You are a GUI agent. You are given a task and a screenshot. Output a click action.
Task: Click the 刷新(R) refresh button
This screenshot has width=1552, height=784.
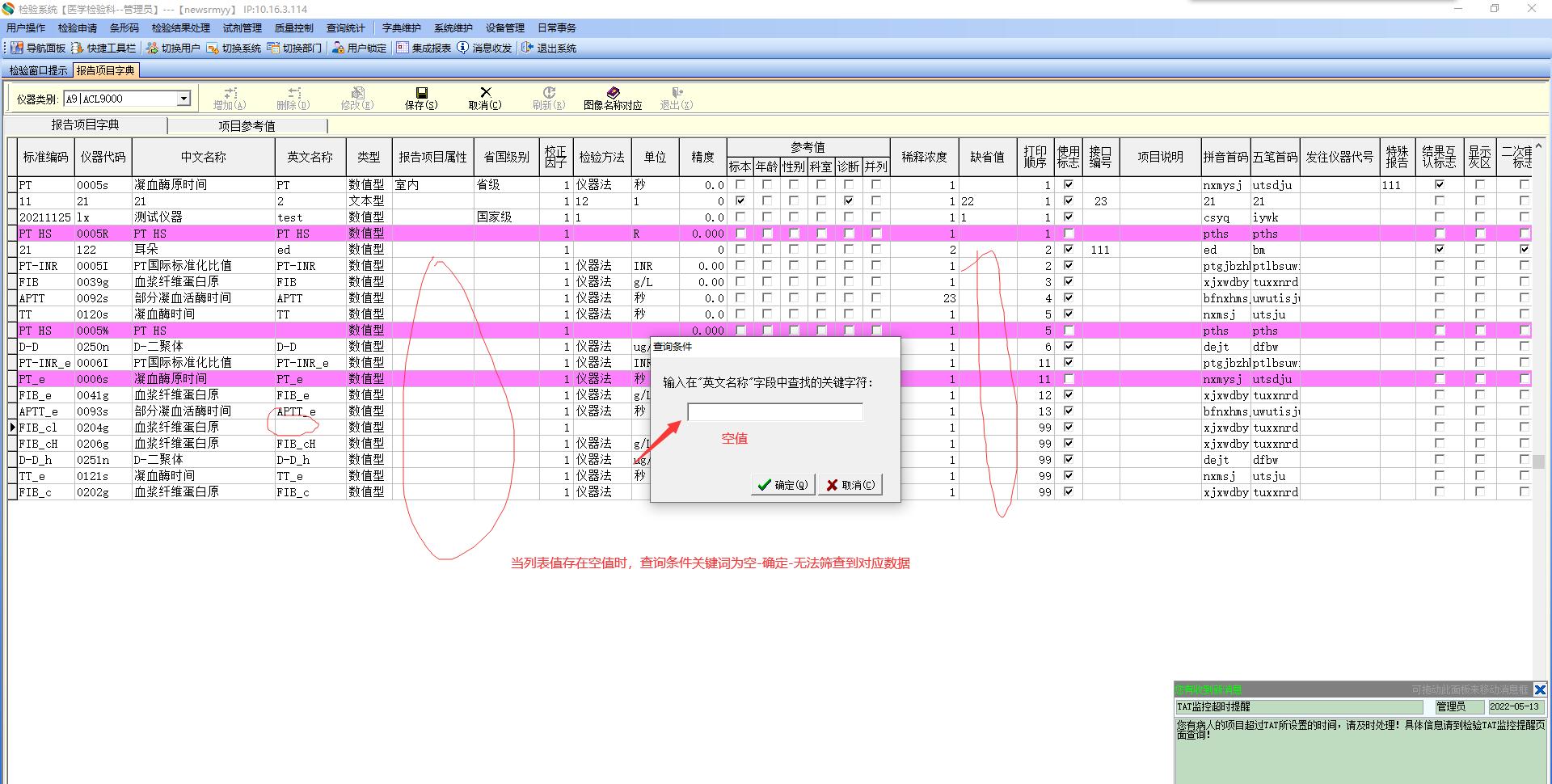pos(549,99)
